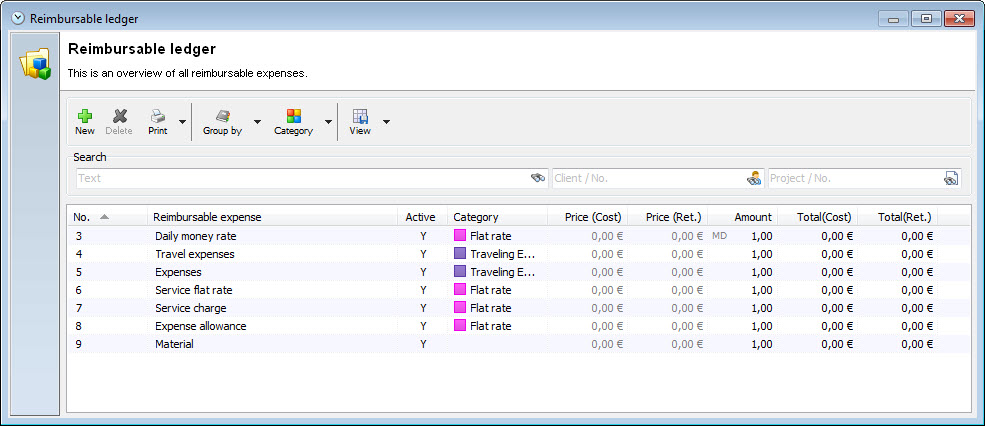Expand the Print dropdown arrow
This screenshot has width=985, height=426.
point(182,122)
